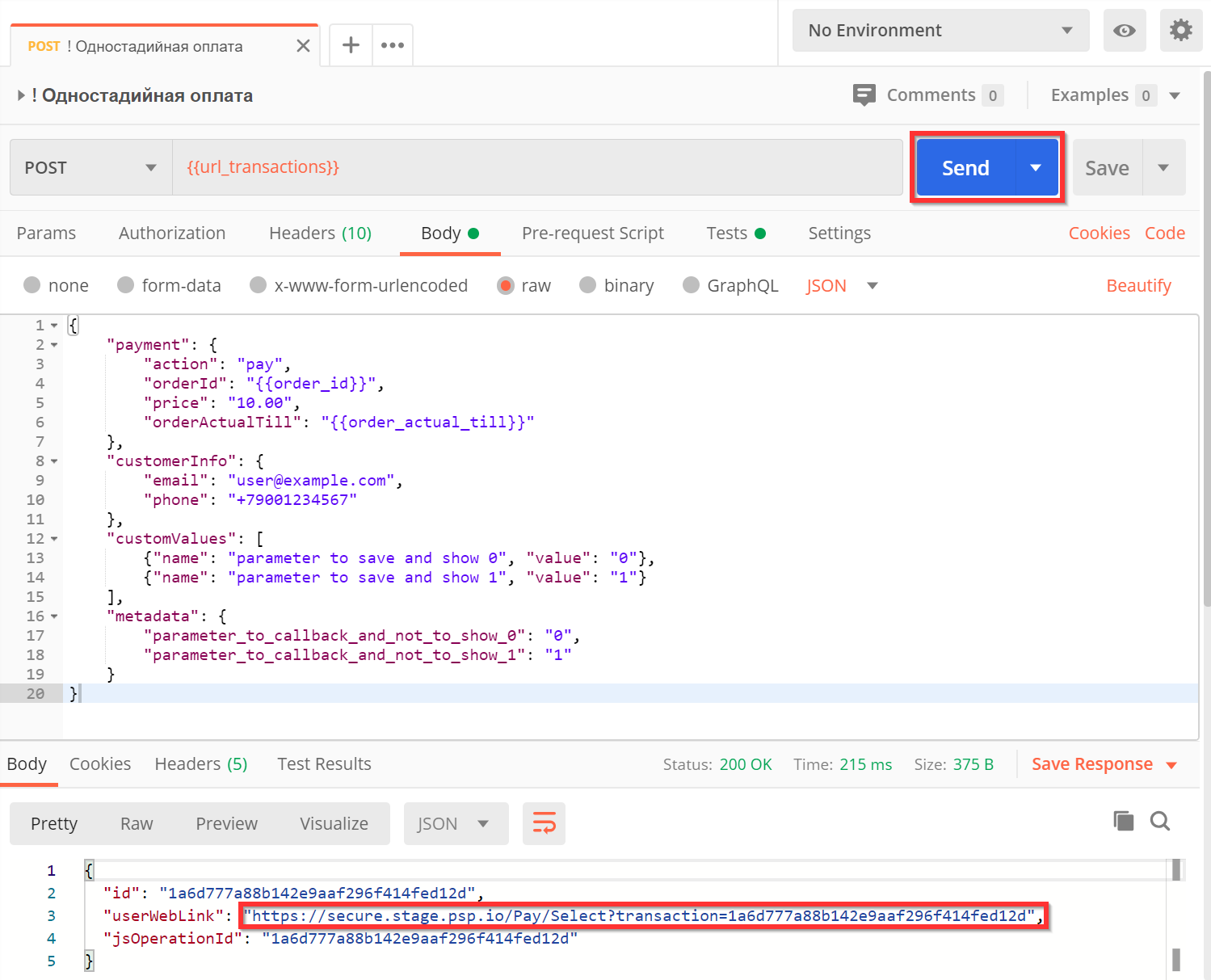
Task: Select the form-data body radio option
Action: tap(169, 285)
